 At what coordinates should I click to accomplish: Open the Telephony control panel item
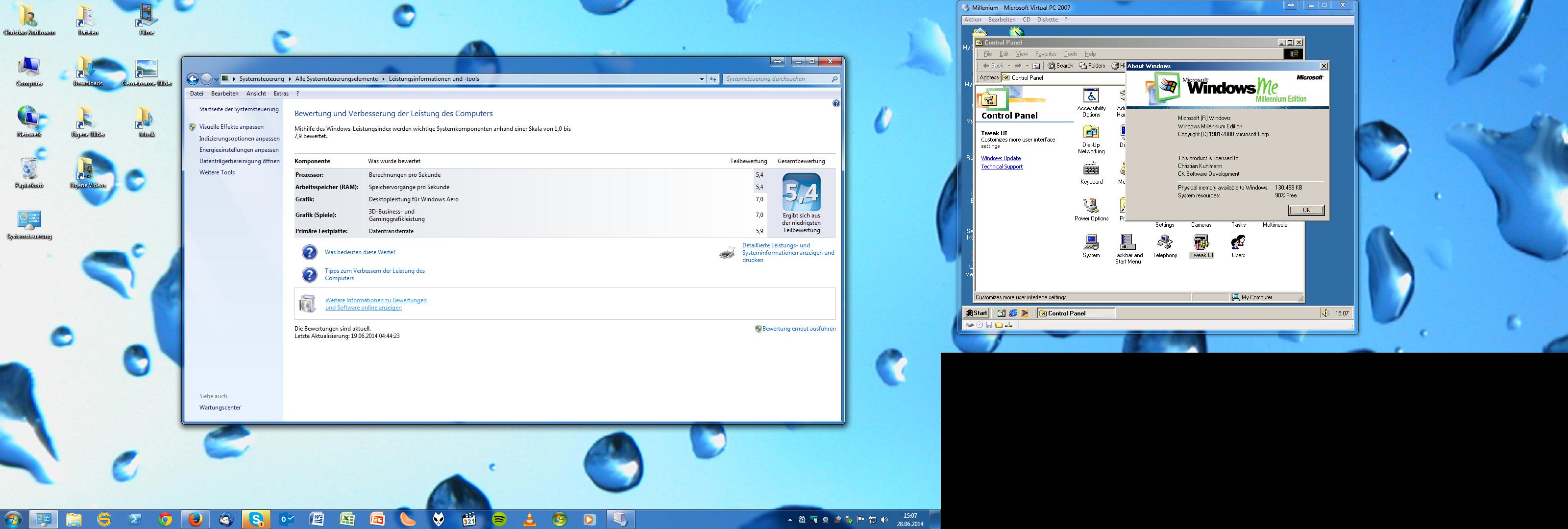(x=1164, y=243)
